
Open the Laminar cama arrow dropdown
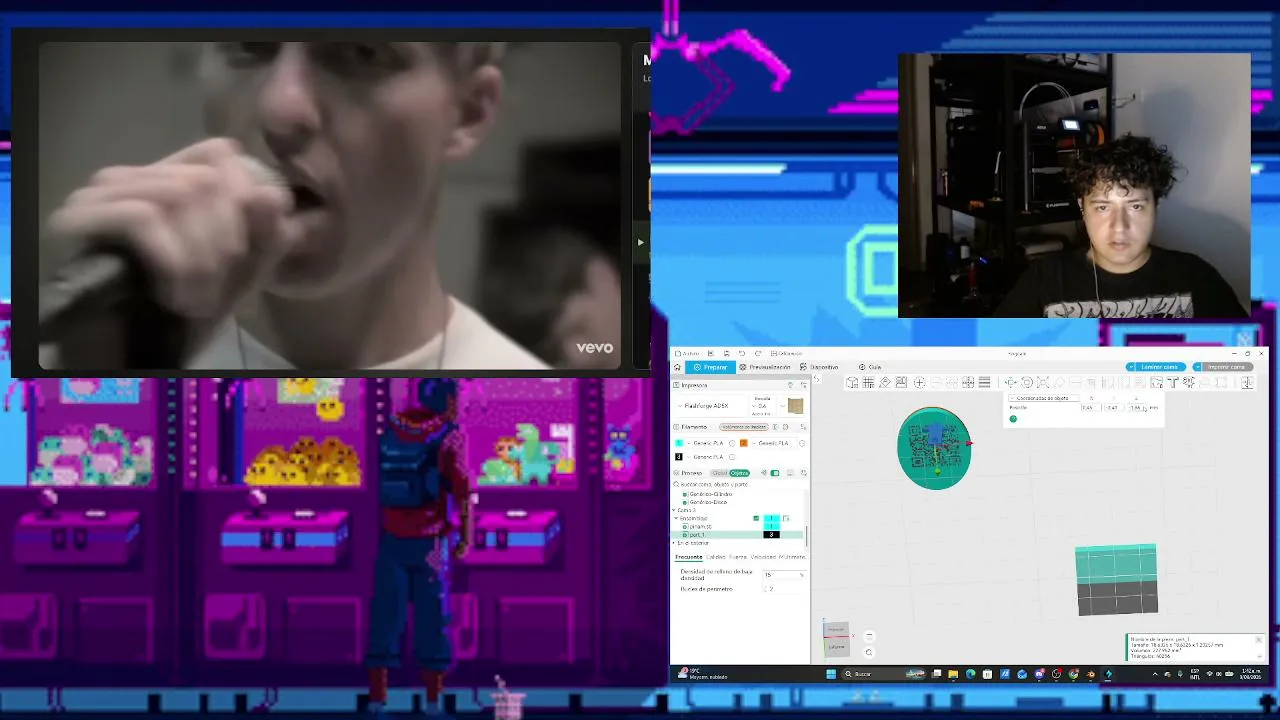tap(1129, 367)
